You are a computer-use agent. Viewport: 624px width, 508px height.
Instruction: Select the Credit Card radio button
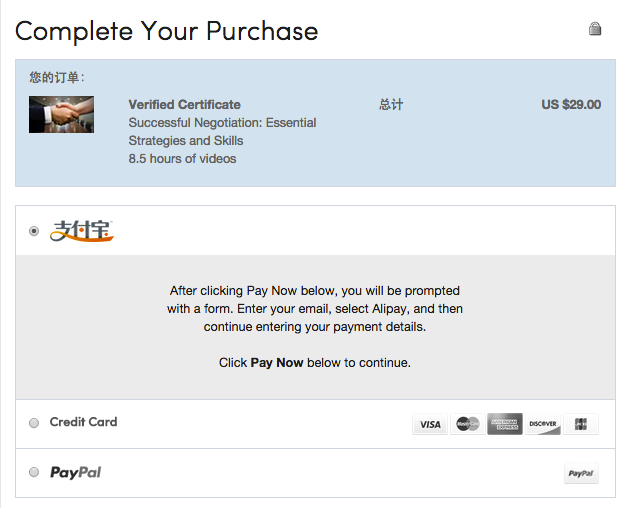point(34,423)
